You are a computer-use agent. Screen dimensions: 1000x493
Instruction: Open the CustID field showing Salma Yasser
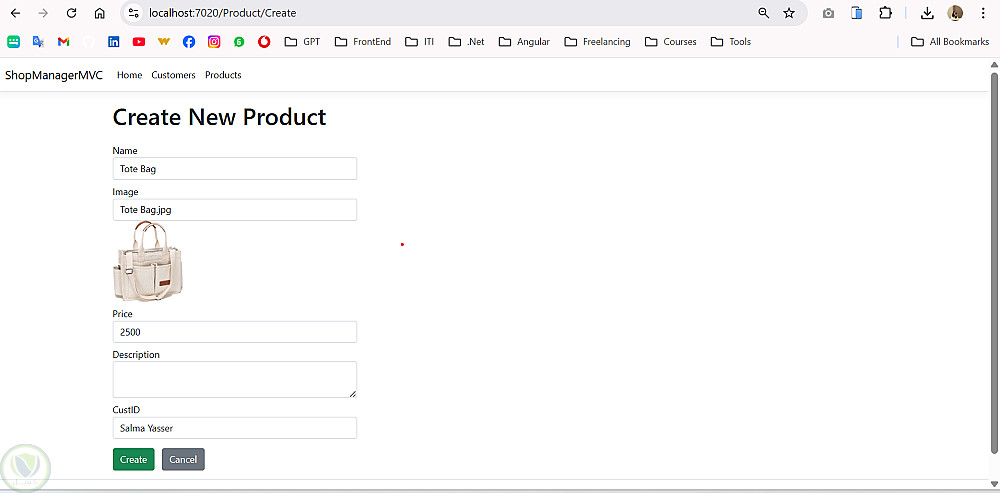235,428
